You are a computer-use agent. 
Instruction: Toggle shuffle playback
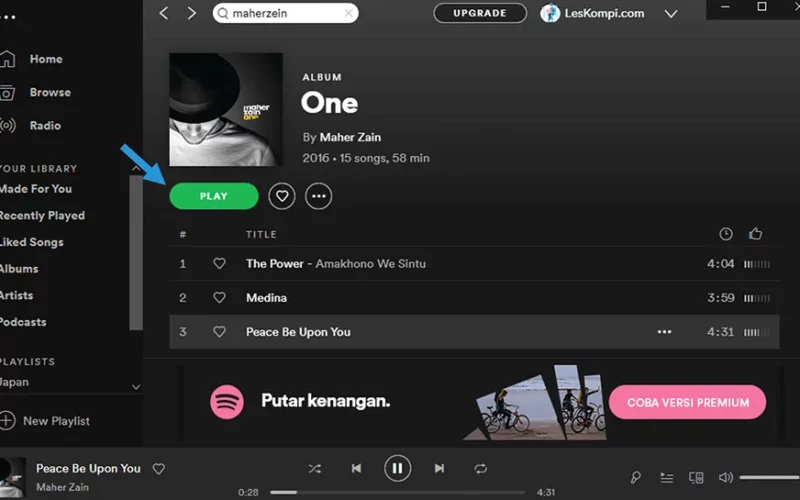pyautogui.click(x=315, y=468)
